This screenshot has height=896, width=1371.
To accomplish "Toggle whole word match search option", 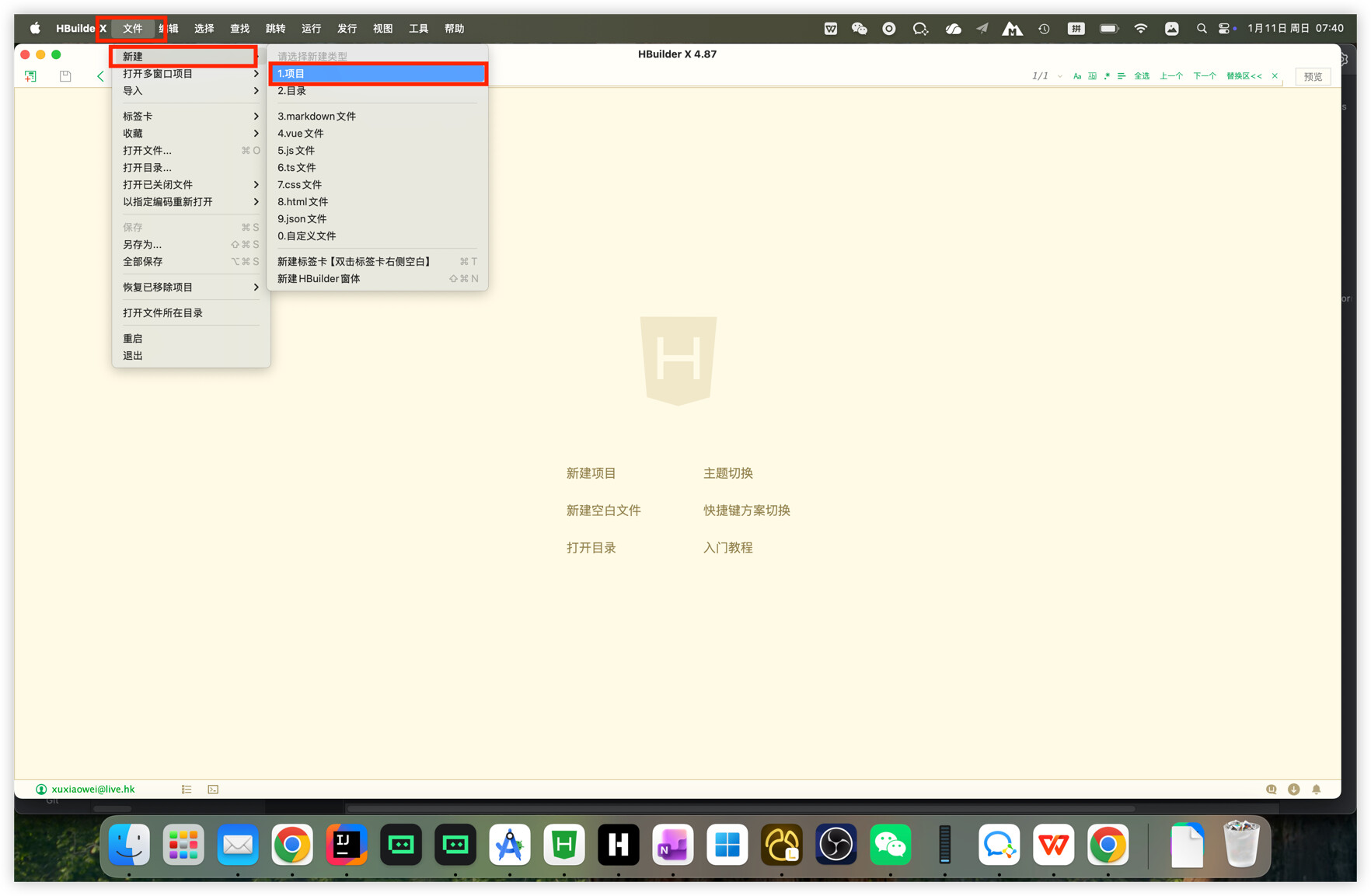I will pyautogui.click(x=1092, y=76).
